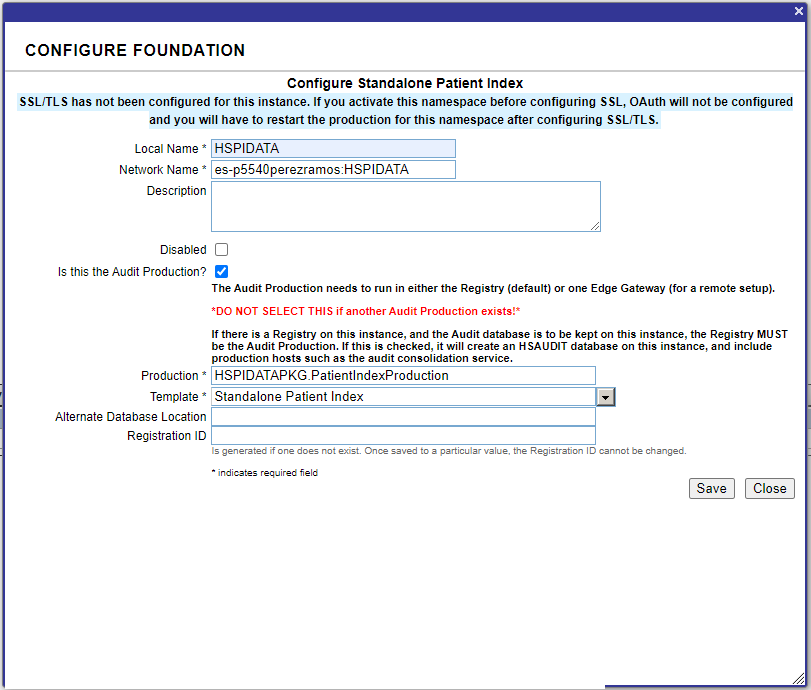This screenshot has width=811, height=690.
Task: Open the Template dropdown arrow
Action: click(605, 397)
